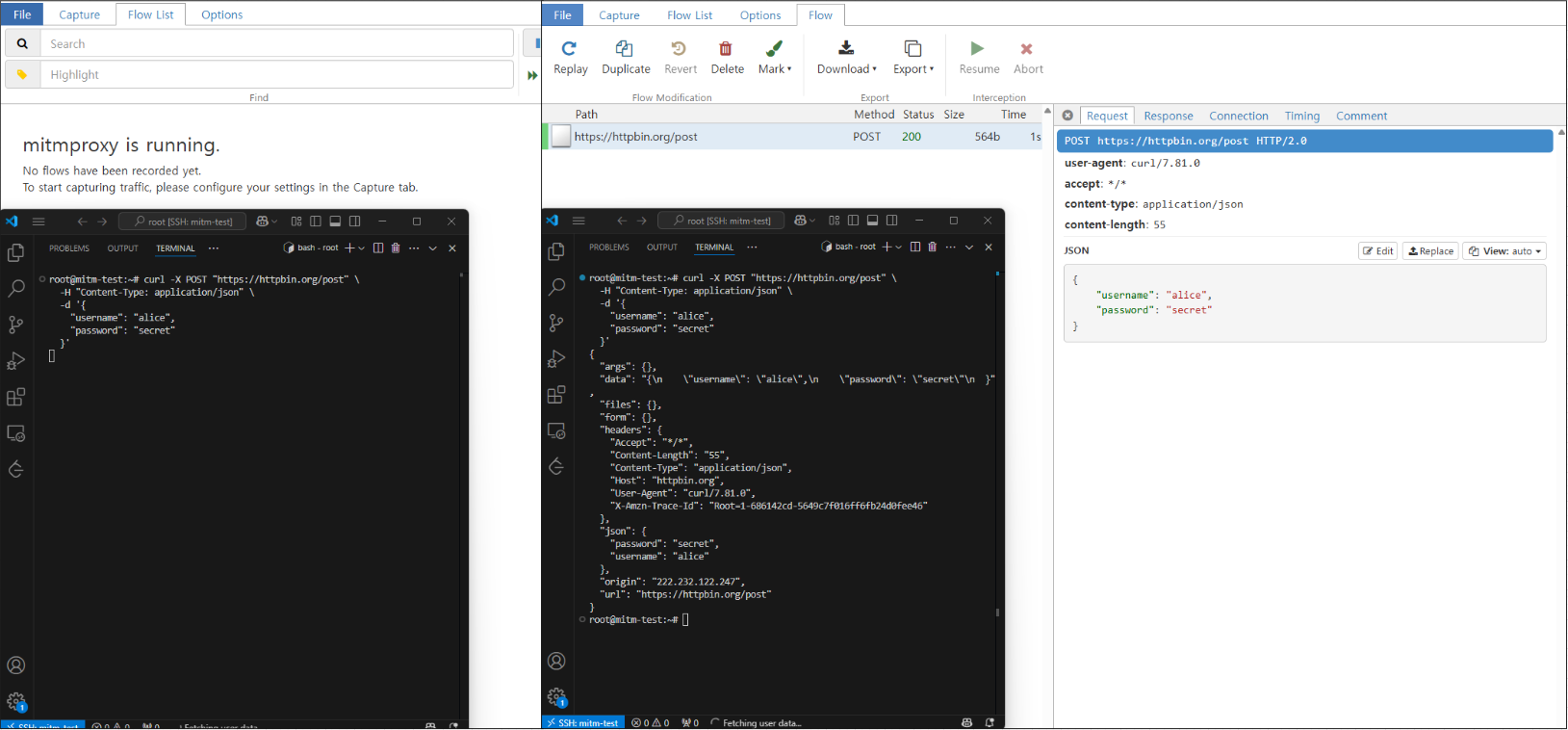Open the Download dropdown
Image resolution: width=1568 pixels, height=730 pixels.
coord(846,57)
